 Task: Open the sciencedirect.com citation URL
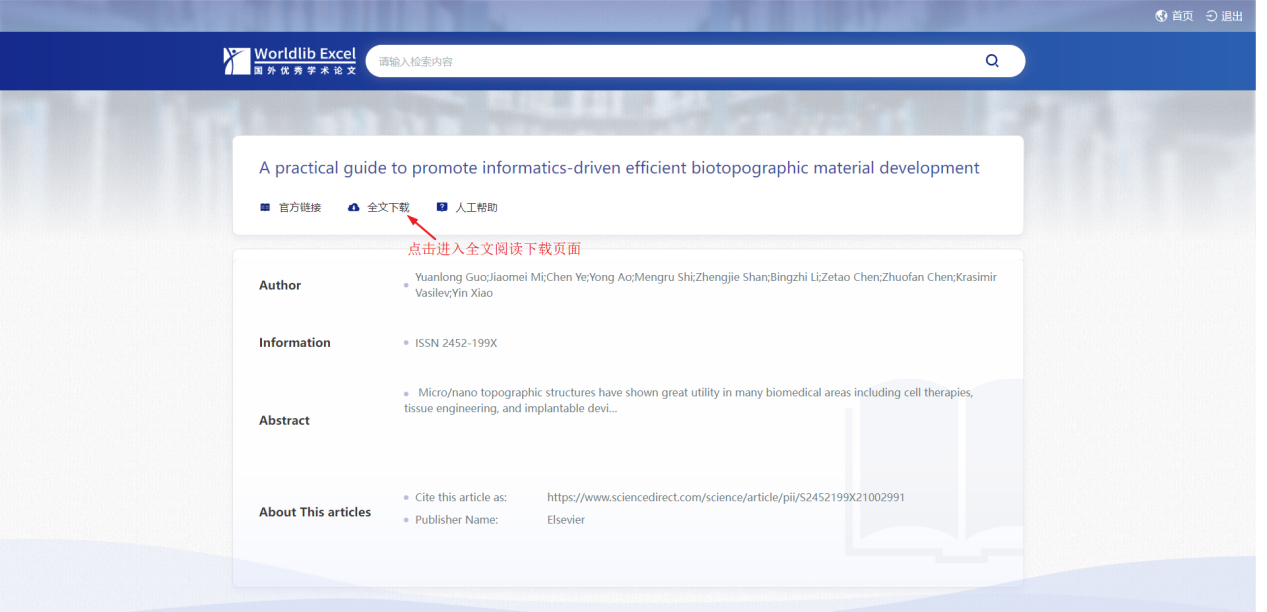[x=725, y=497]
